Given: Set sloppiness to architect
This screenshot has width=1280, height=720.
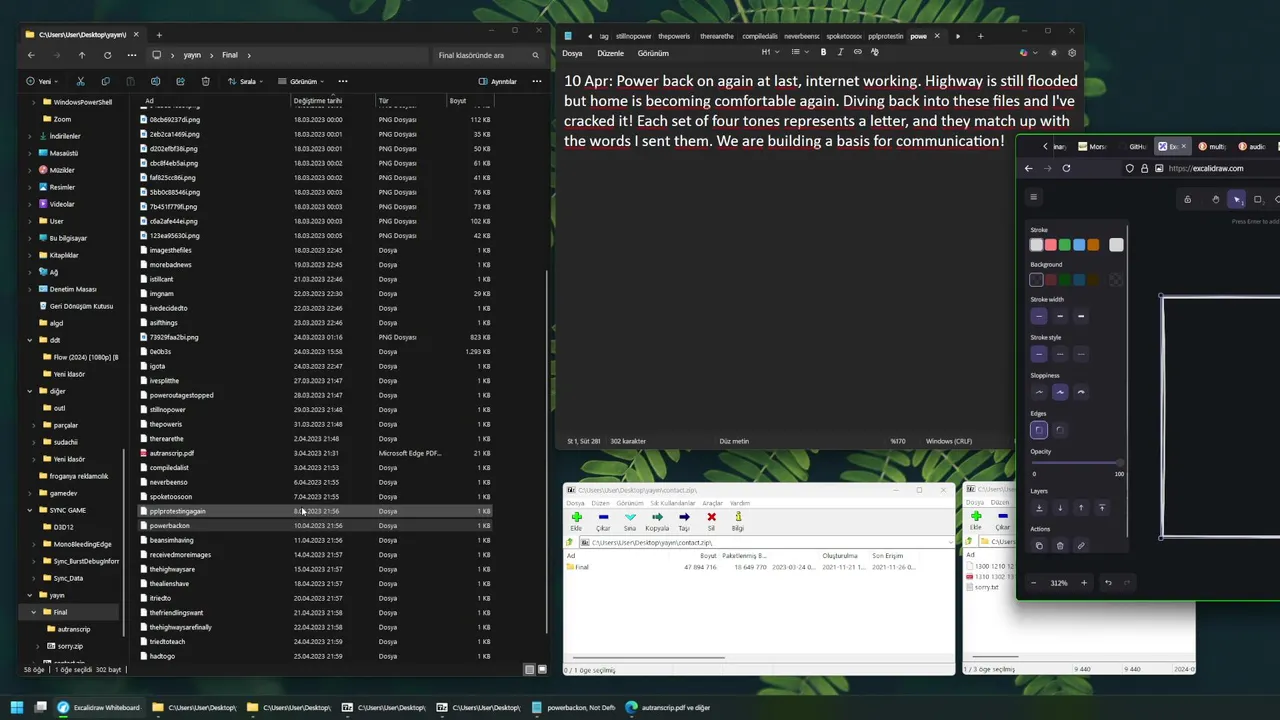Looking at the screenshot, I should point(1039,392).
